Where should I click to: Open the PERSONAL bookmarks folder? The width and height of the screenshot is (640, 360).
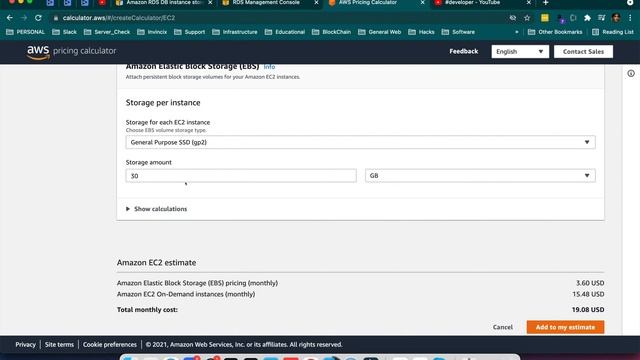(25, 32)
